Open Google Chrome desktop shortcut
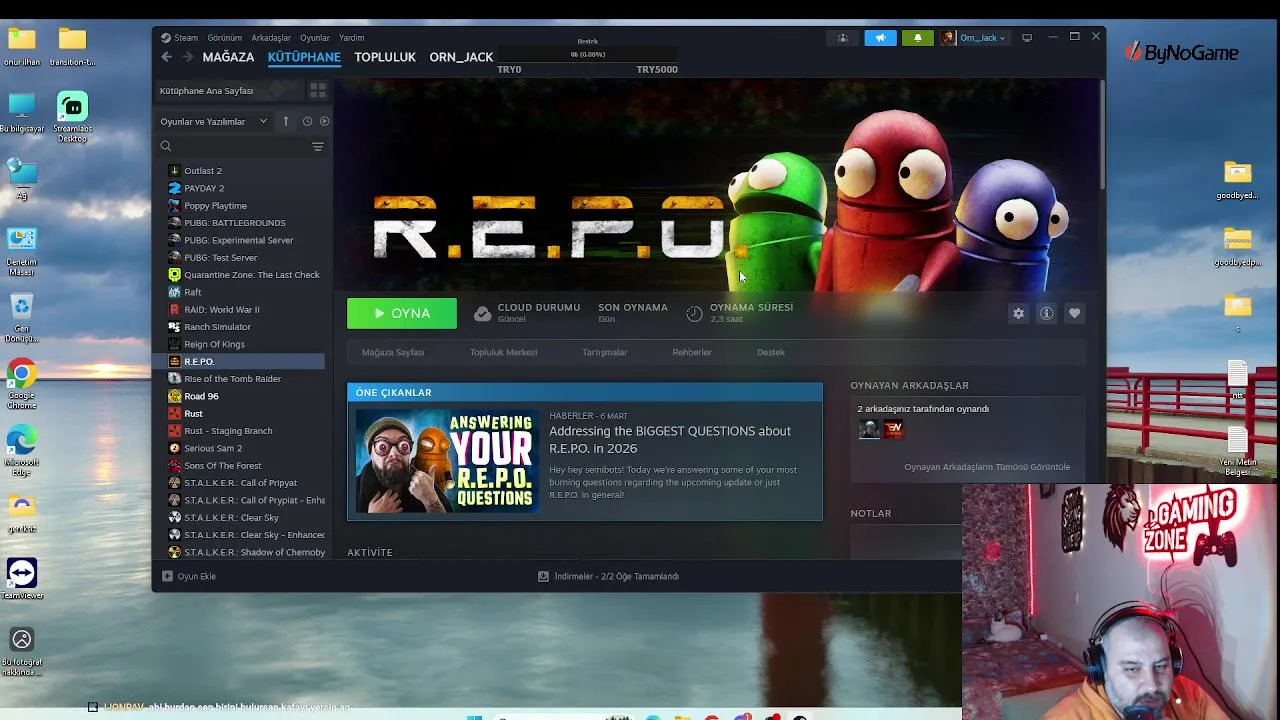This screenshot has width=1280, height=720. pyautogui.click(x=21, y=384)
